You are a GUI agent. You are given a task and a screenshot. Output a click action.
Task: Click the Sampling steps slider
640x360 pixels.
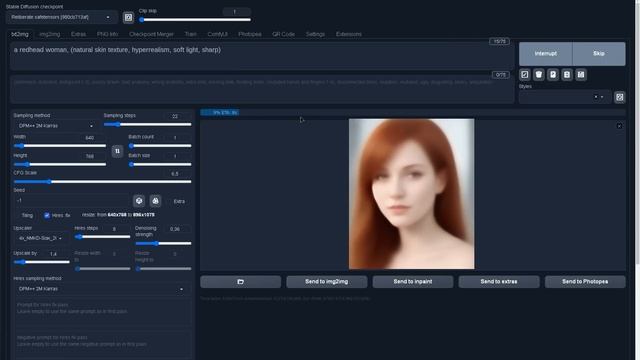tap(147, 124)
